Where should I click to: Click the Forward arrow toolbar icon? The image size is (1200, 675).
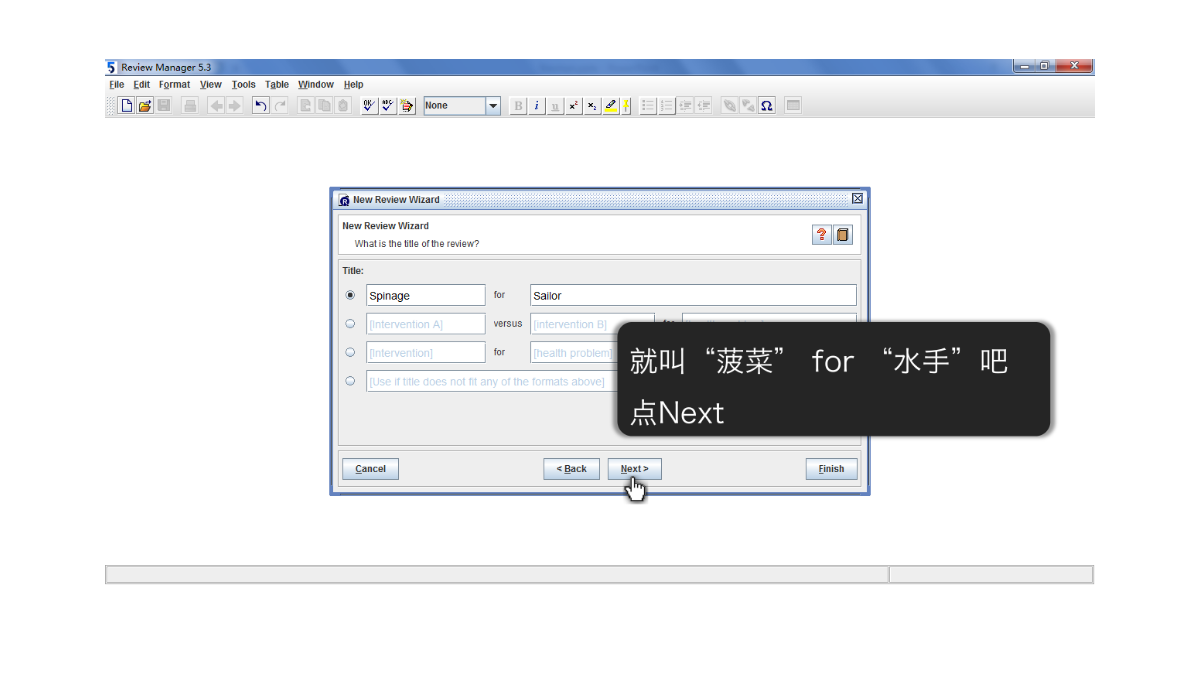click(x=234, y=105)
